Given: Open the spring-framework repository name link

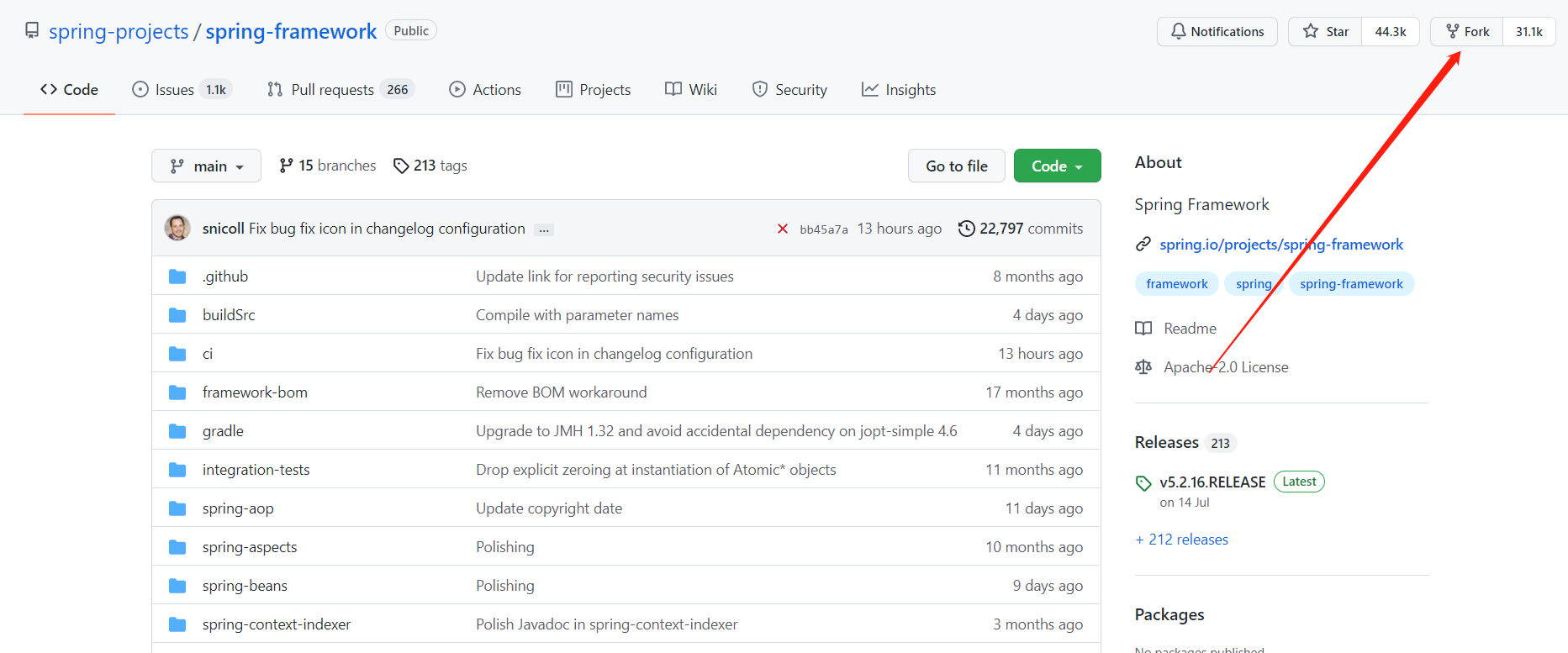Looking at the screenshot, I should (x=291, y=31).
